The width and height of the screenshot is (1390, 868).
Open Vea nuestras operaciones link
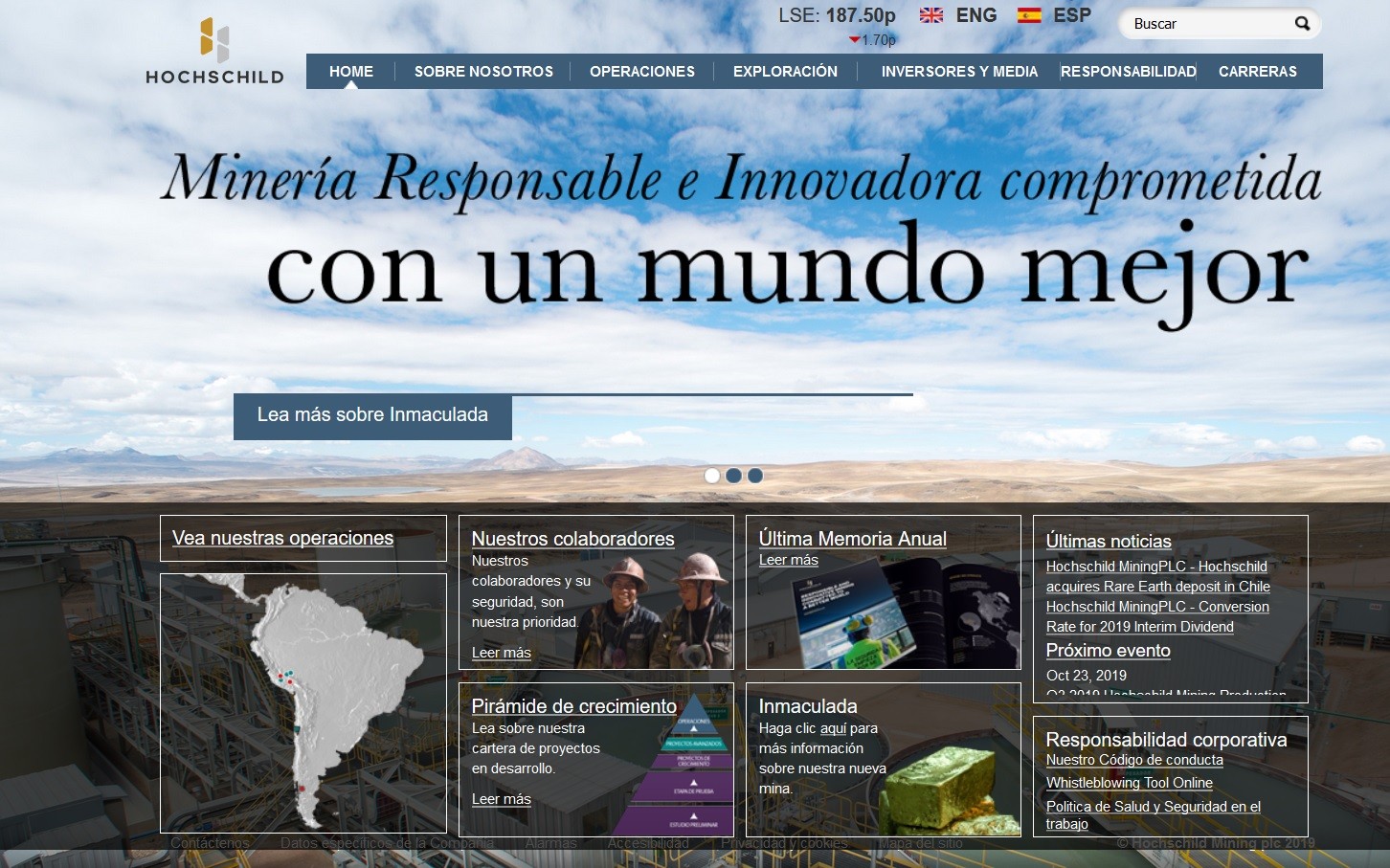coord(282,538)
